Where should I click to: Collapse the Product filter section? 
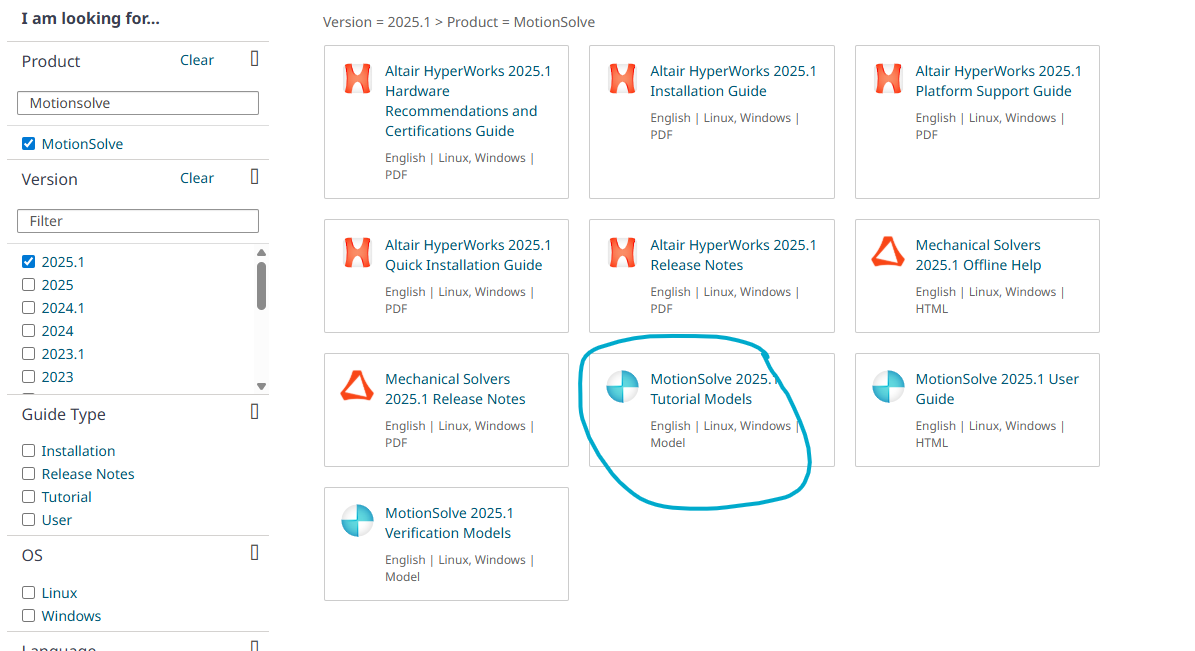(255, 59)
